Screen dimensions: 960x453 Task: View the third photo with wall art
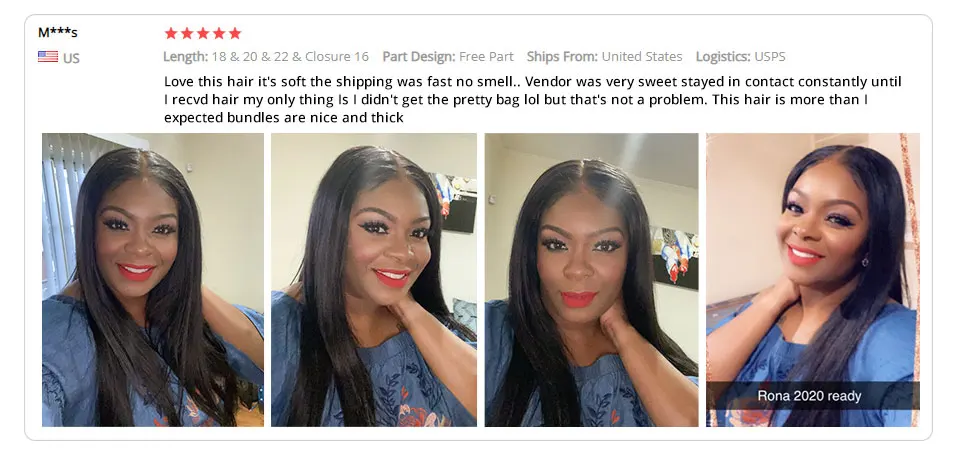[x=591, y=280]
